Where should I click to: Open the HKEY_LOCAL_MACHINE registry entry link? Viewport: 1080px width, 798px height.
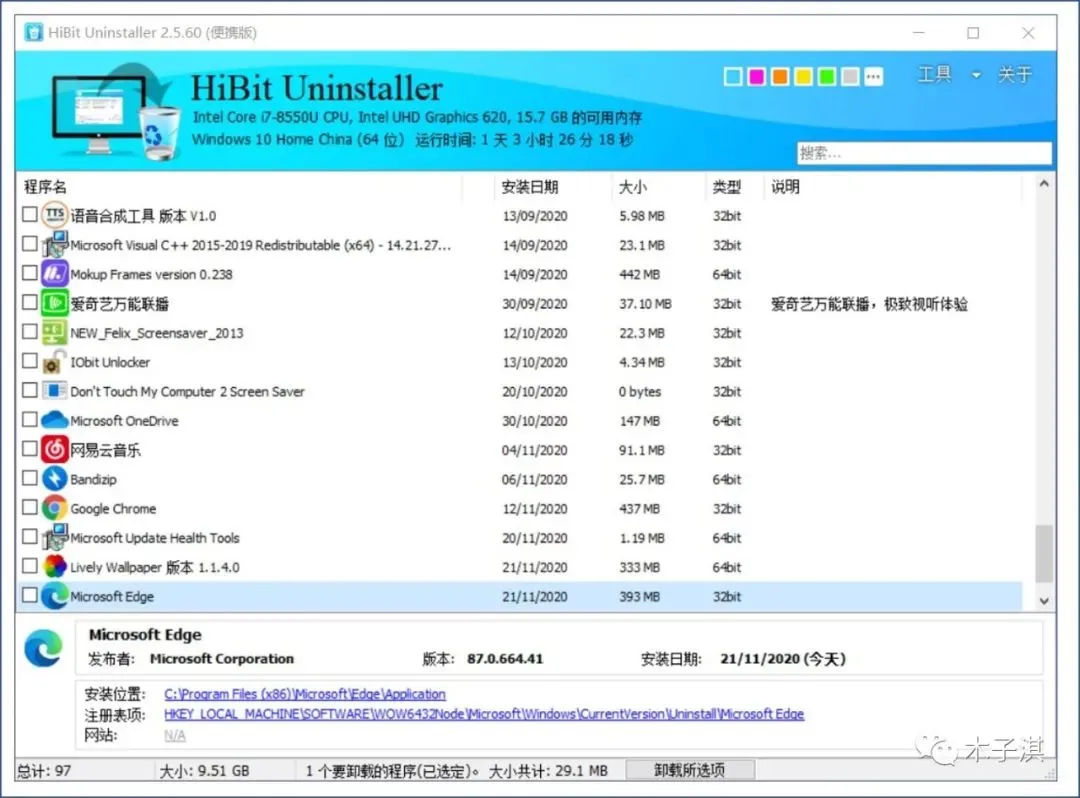pyautogui.click(x=484, y=714)
